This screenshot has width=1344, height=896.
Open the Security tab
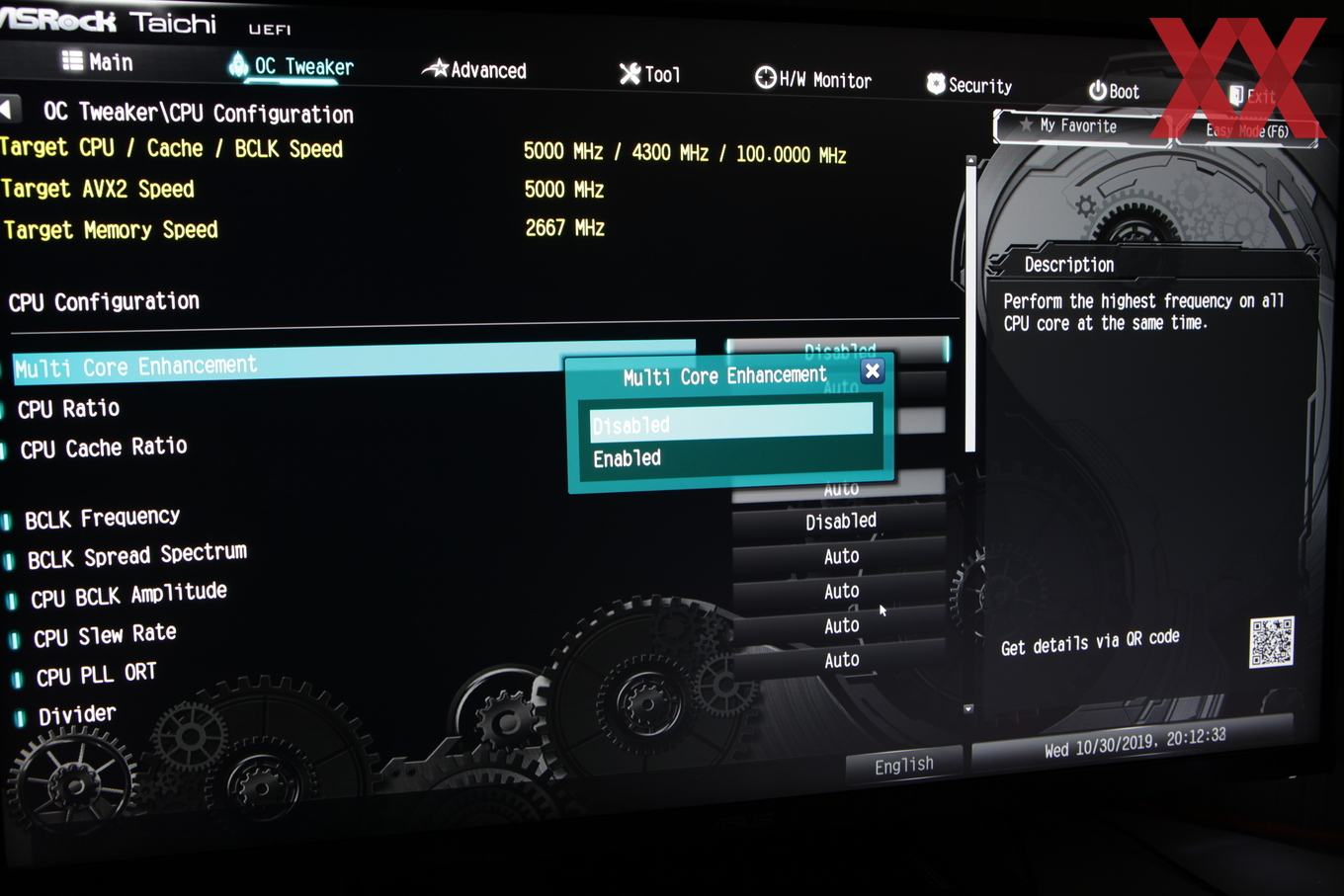[x=968, y=85]
